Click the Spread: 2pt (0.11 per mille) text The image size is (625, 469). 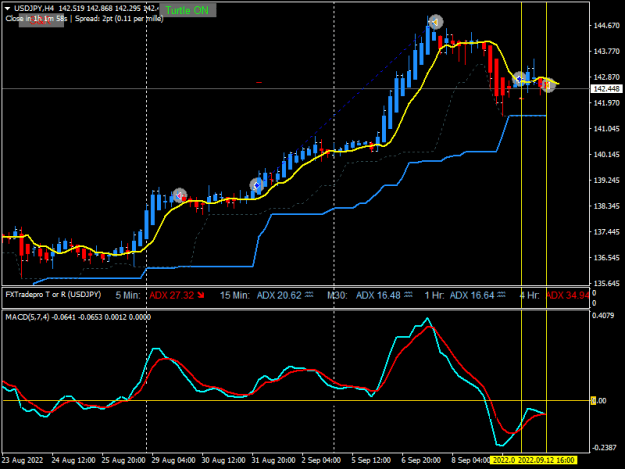(119, 19)
